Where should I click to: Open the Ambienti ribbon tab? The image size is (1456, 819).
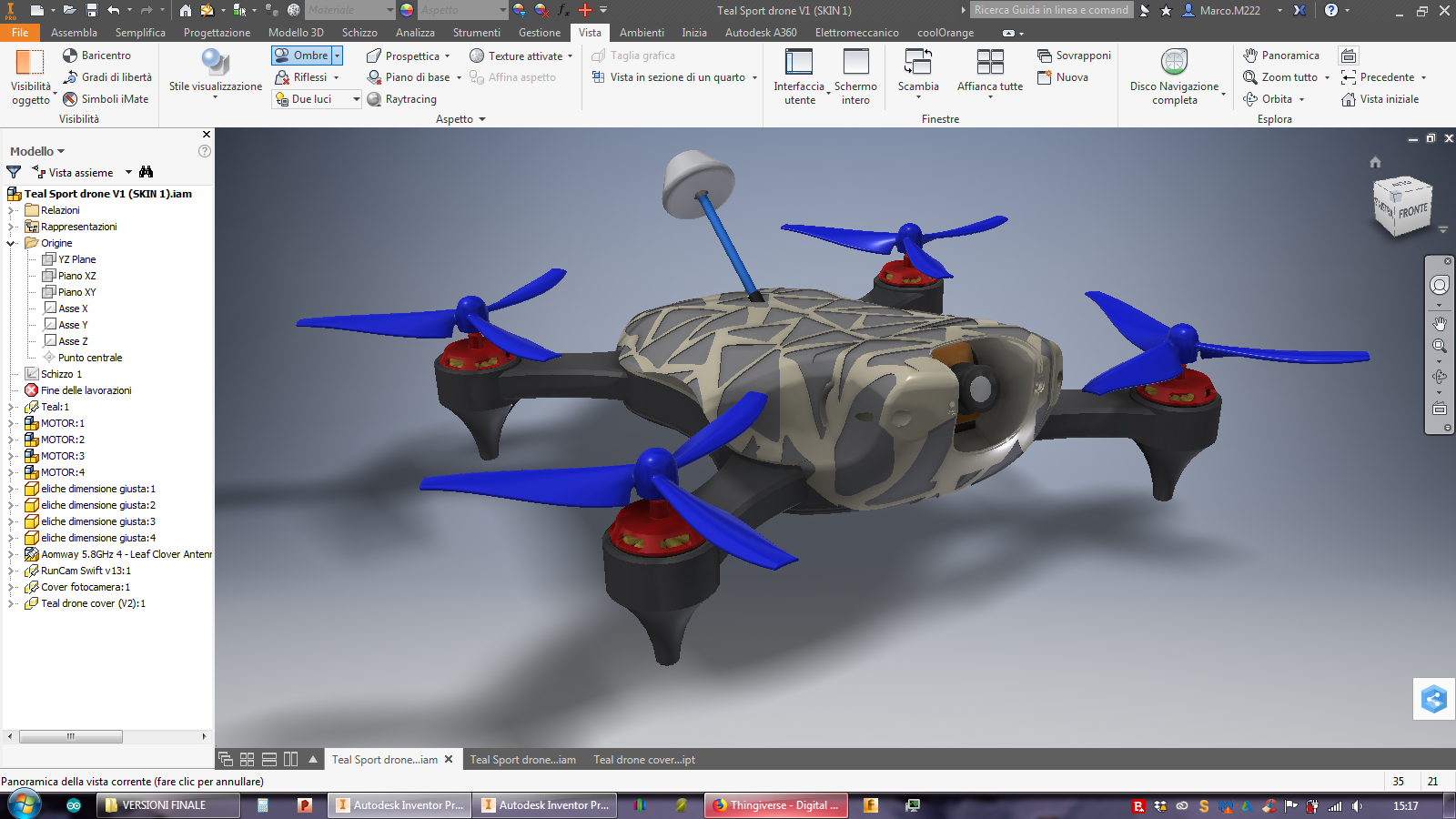click(x=642, y=32)
